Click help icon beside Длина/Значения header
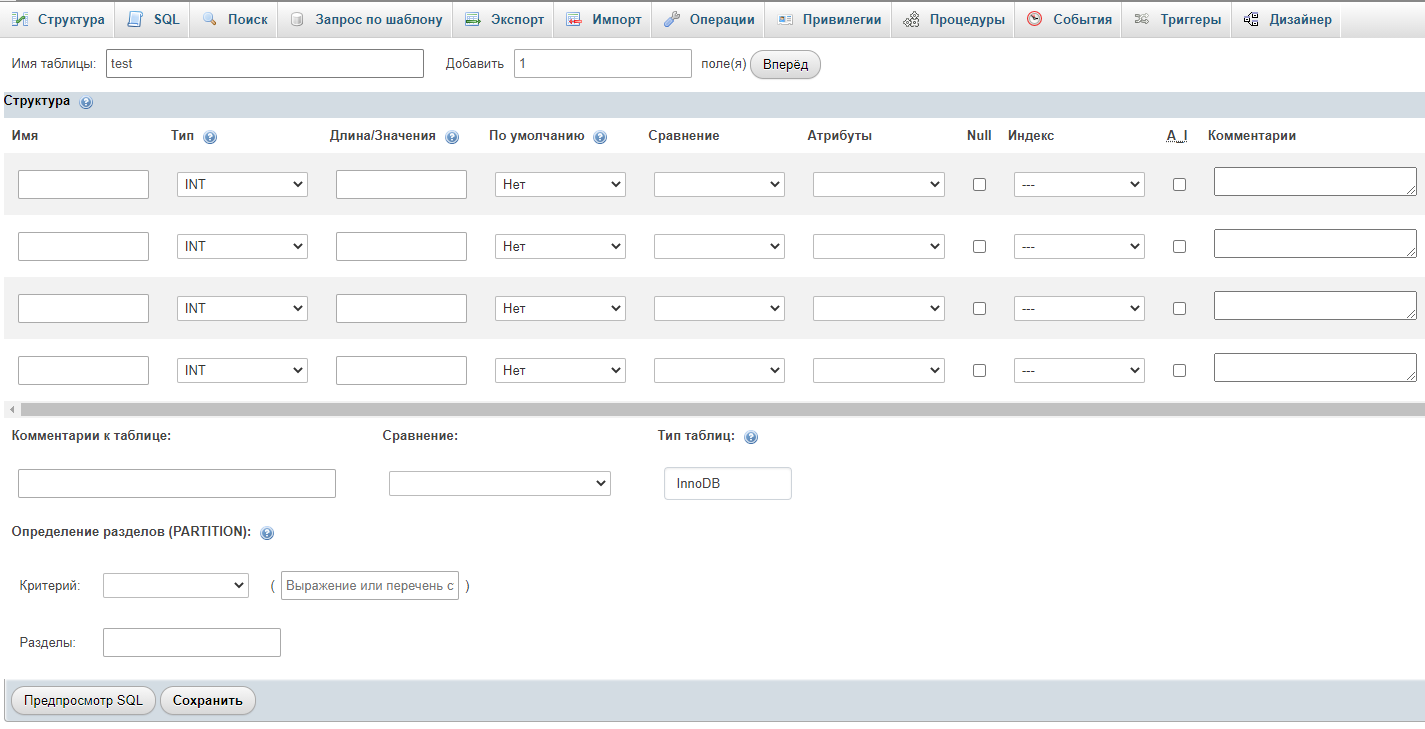The image size is (1425, 729). tap(452, 137)
